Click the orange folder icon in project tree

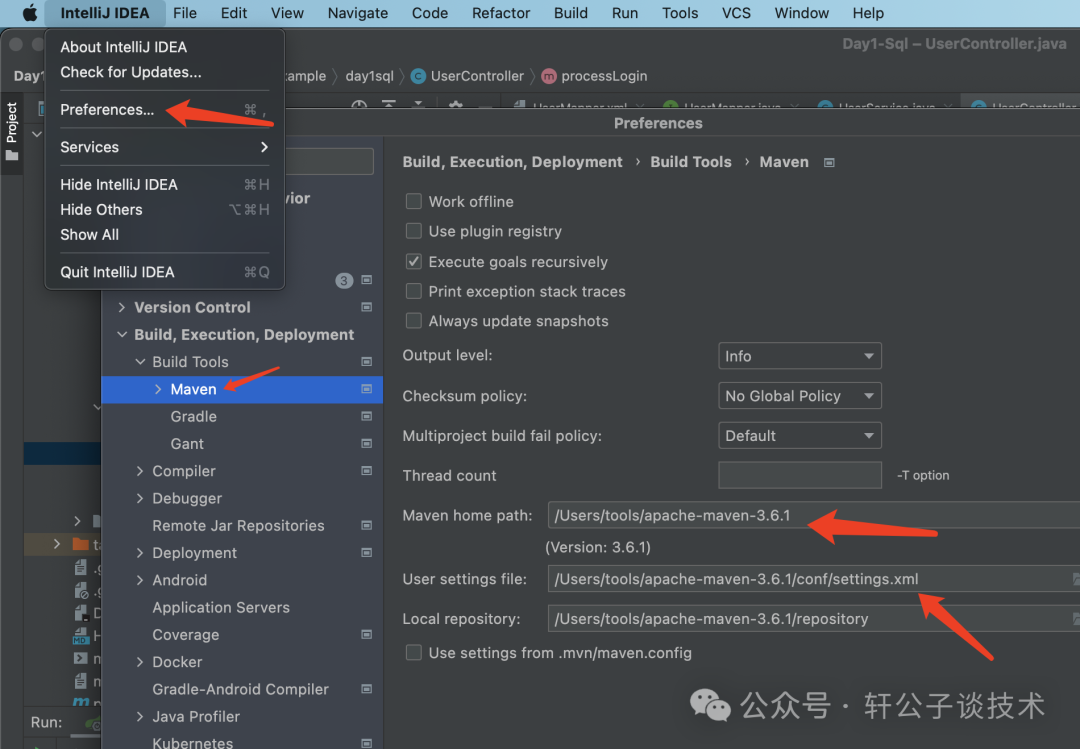point(81,544)
